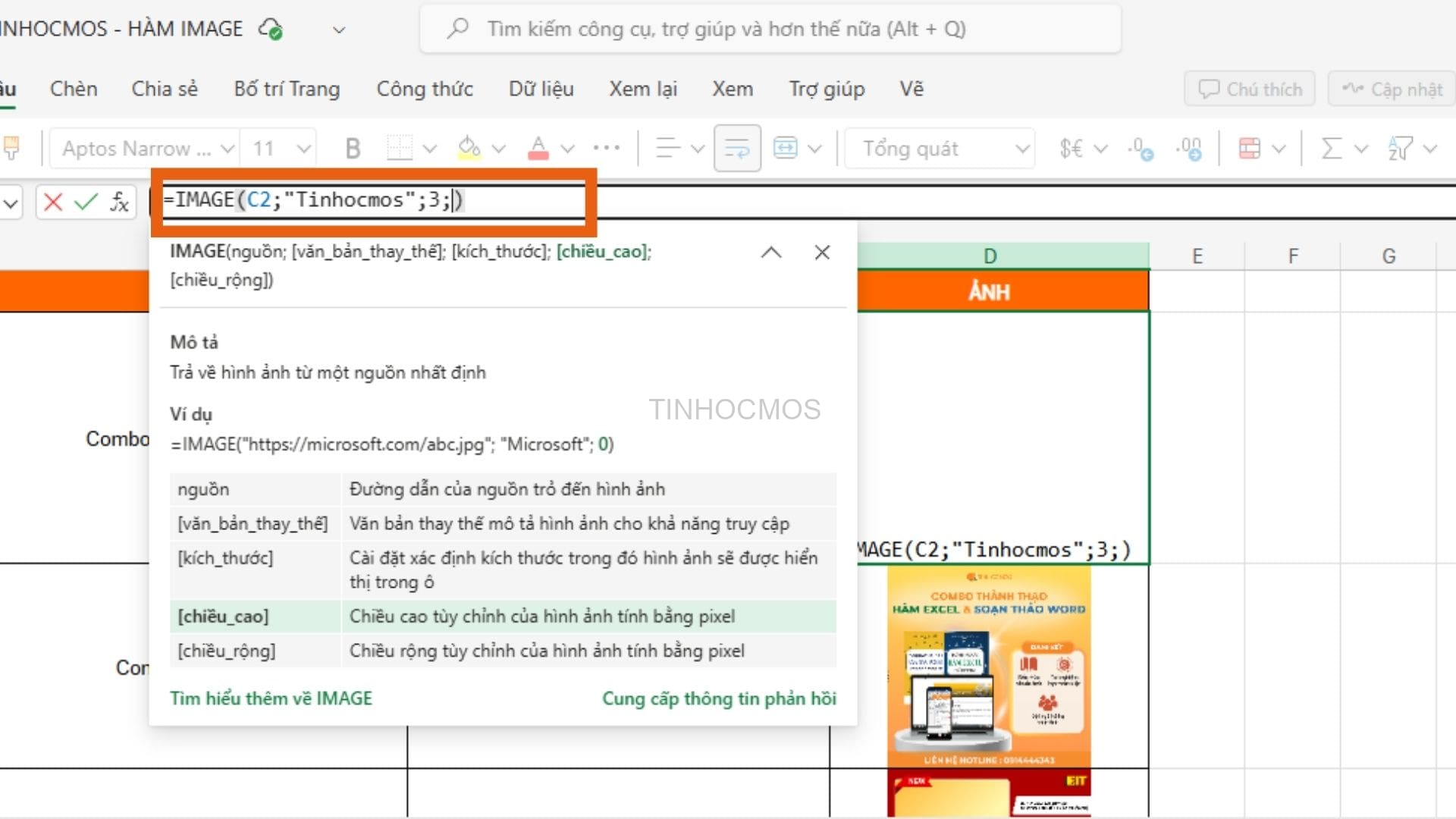Open the More options ellipsis

click(x=607, y=149)
